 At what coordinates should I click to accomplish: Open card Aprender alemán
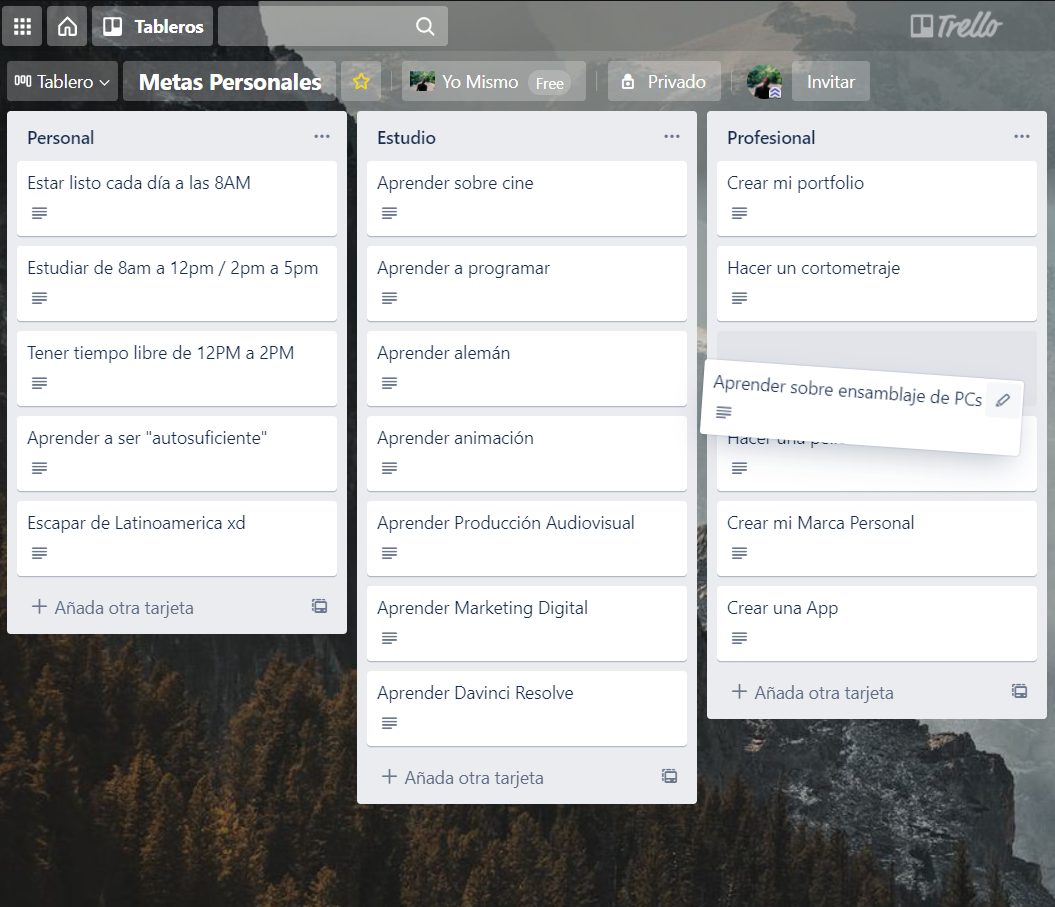click(527, 368)
